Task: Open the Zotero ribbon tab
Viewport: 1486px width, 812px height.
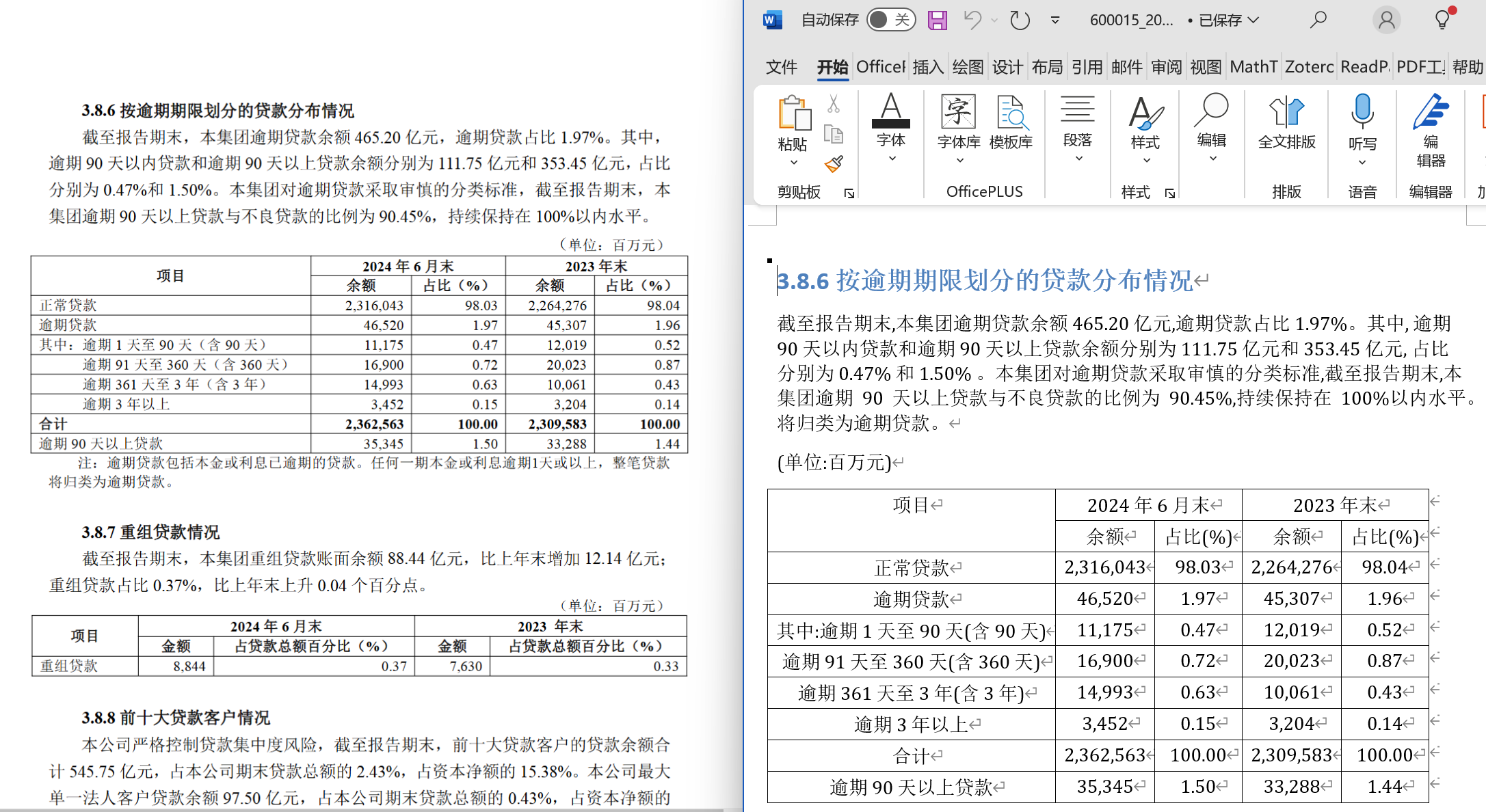Action: (x=1309, y=67)
